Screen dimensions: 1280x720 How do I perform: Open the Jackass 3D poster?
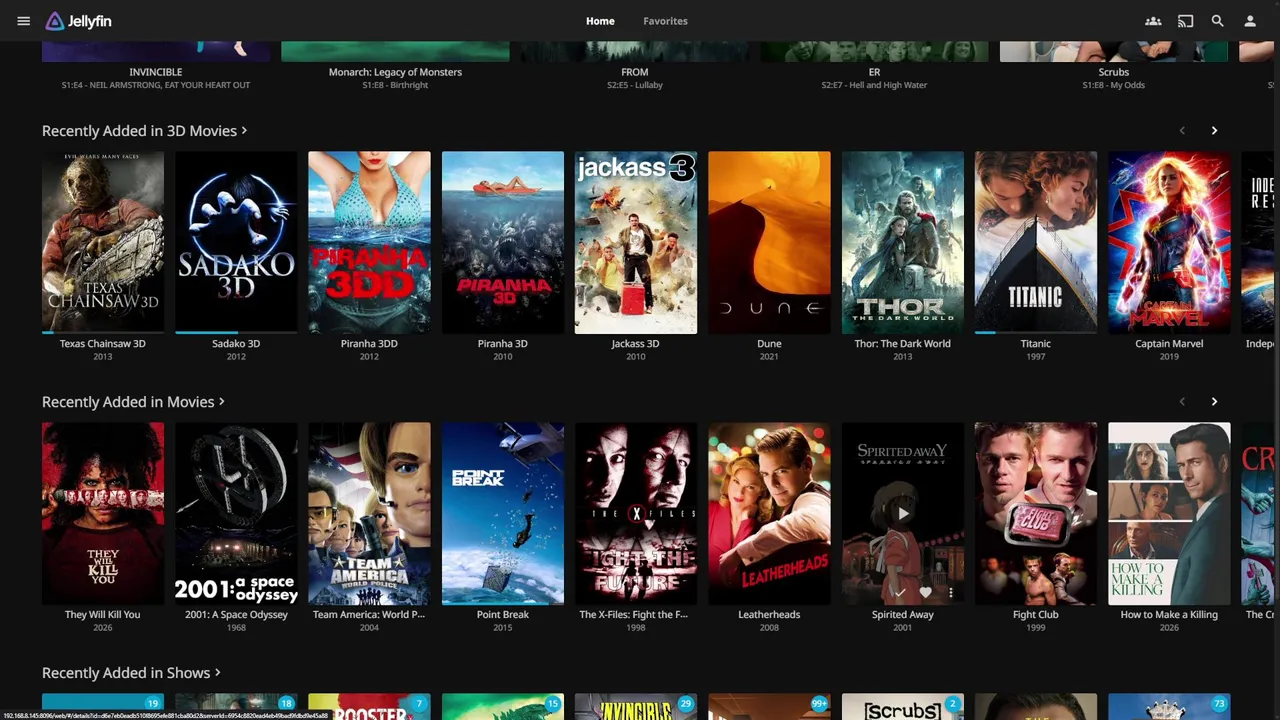click(636, 242)
